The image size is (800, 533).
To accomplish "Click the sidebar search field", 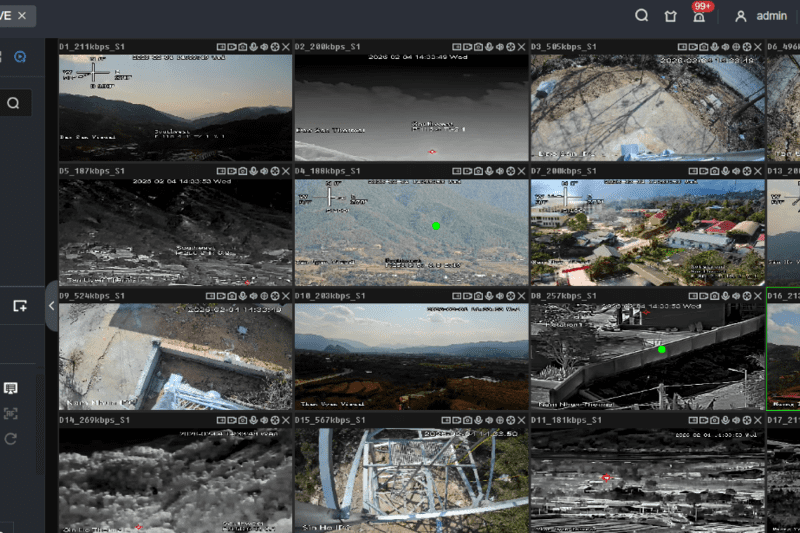I will pos(14,102).
